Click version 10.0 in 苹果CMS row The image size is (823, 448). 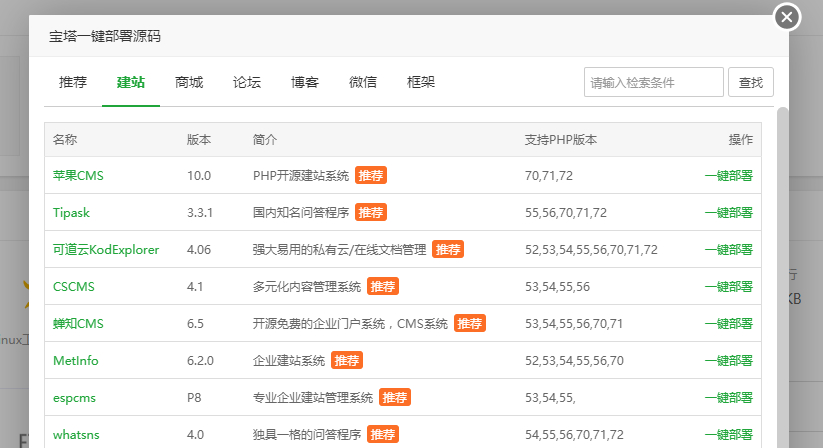199,176
